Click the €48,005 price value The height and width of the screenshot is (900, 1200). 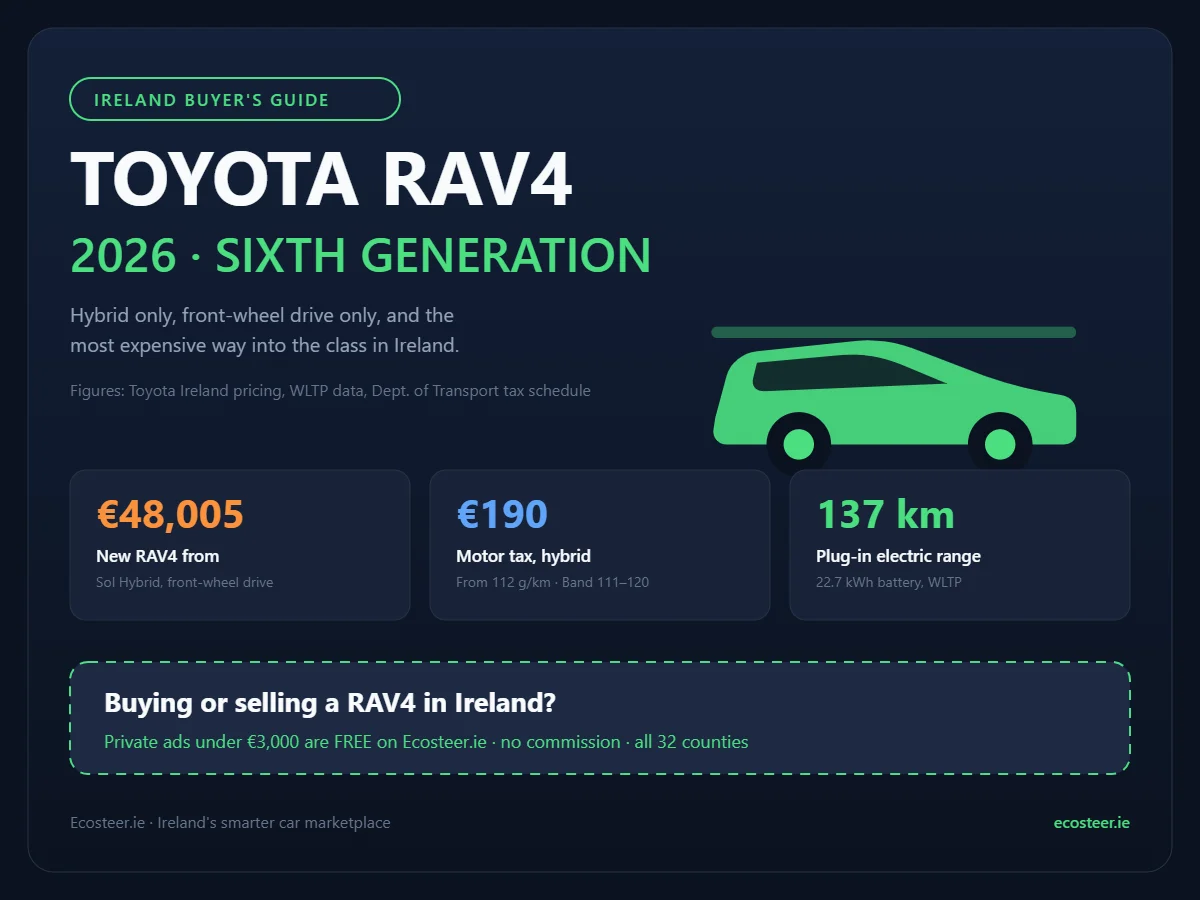tap(170, 514)
